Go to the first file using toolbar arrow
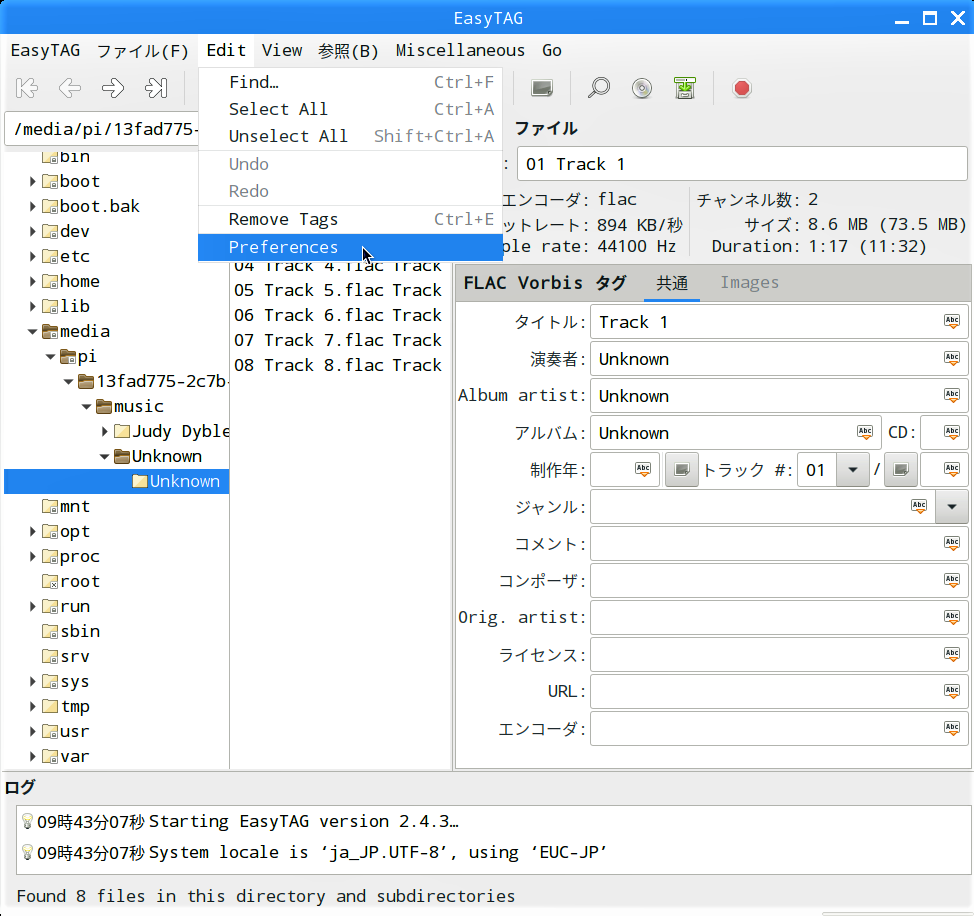The height and width of the screenshot is (916, 974). (27, 88)
